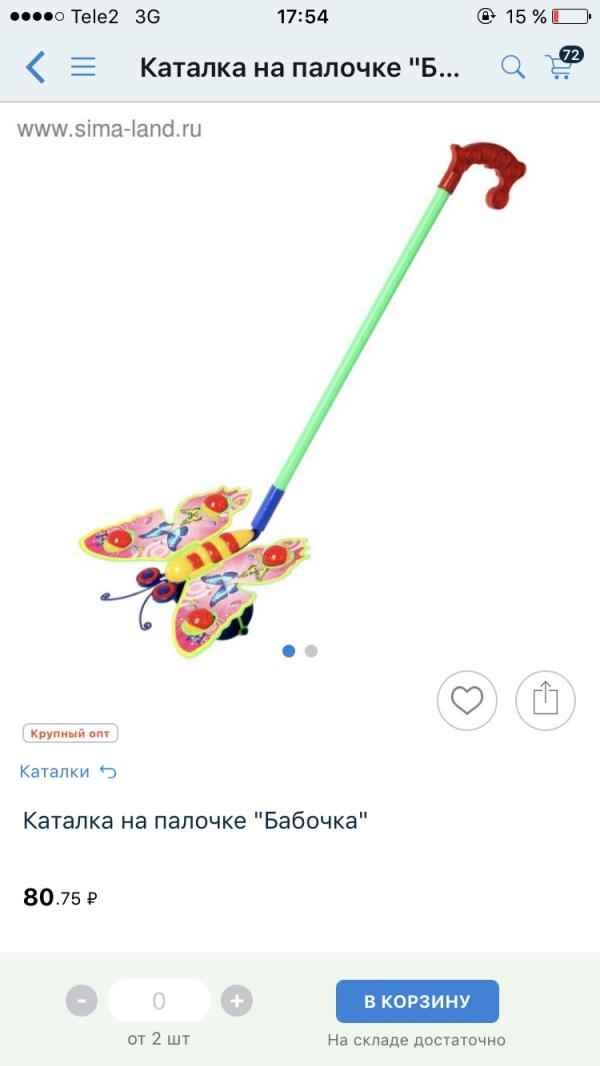Tap the 80.75 ₽ price label
The image size is (600, 1066).
coord(60,897)
